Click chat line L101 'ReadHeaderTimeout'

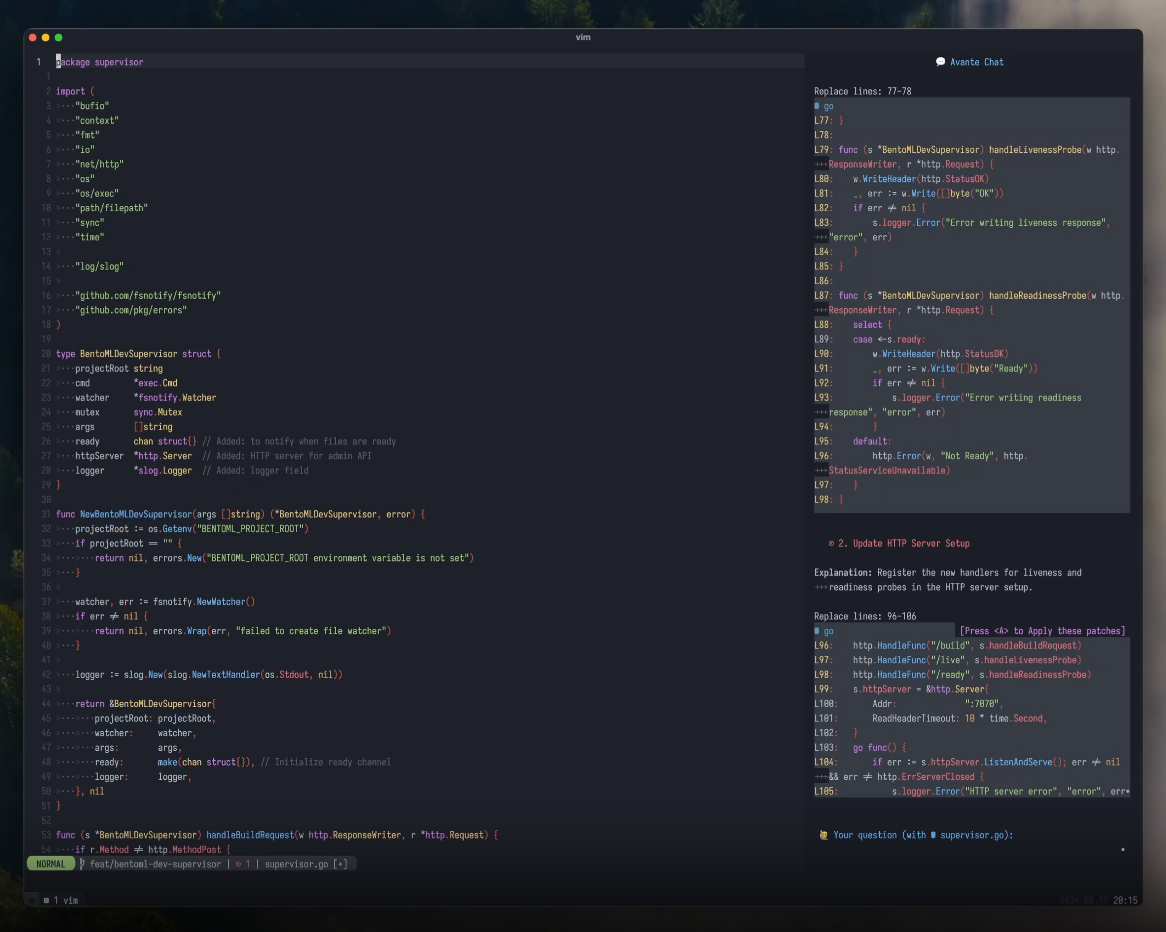[931, 719]
